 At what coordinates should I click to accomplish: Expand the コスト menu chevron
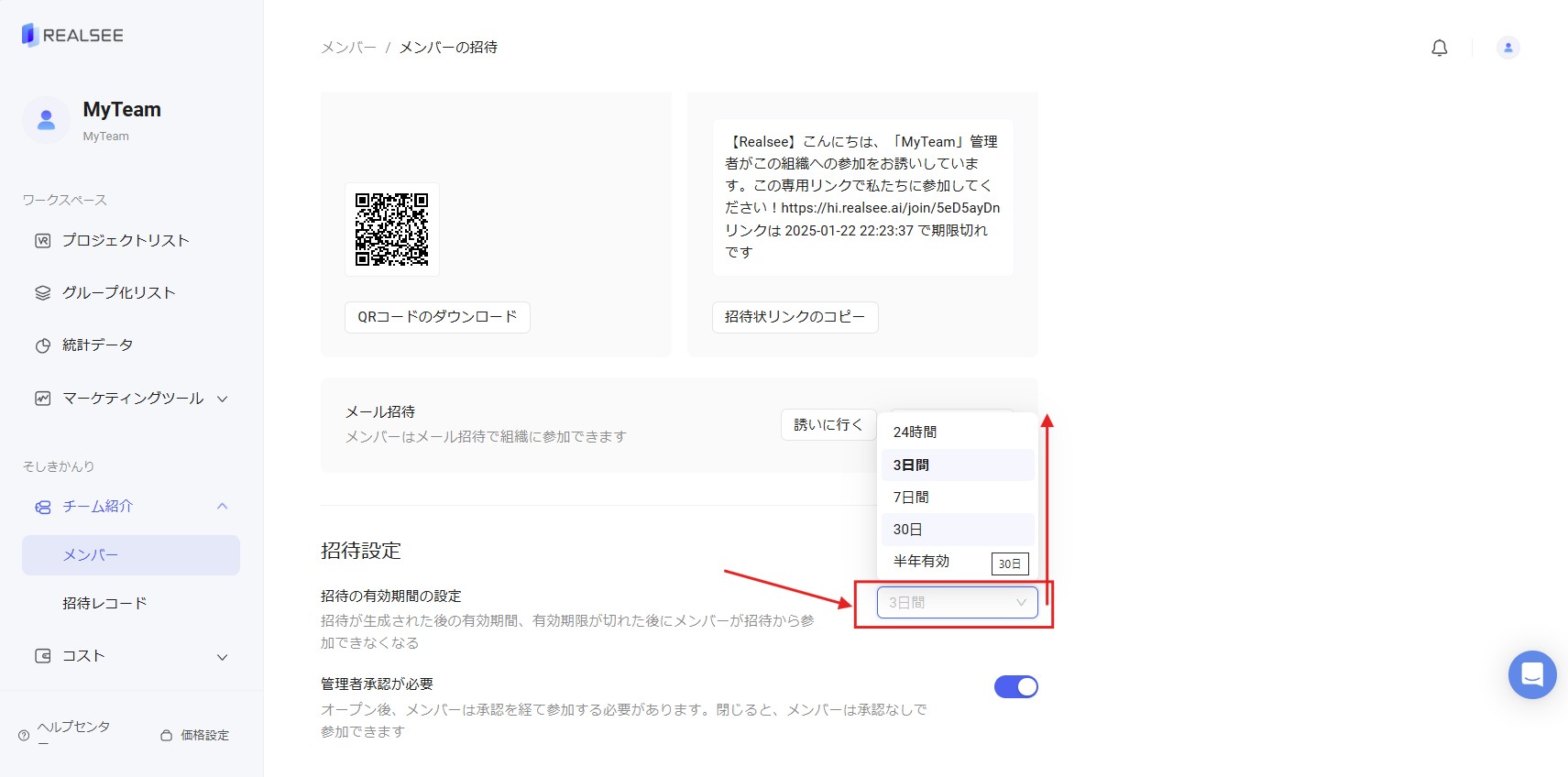pos(222,657)
